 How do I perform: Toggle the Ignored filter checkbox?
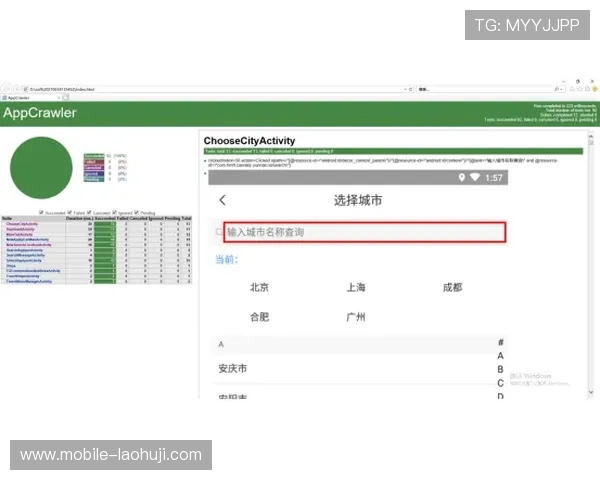pos(114,212)
